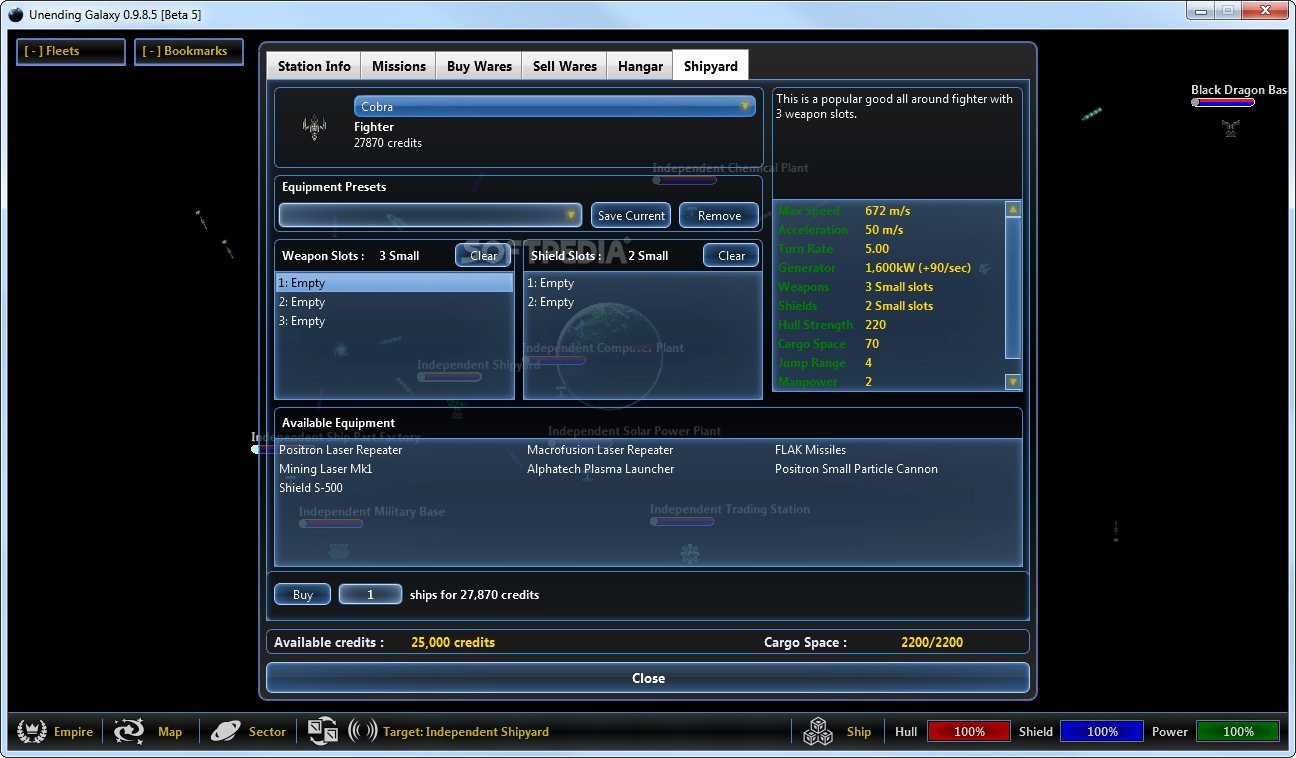Image resolution: width=1296 pixels, height=758 pixels.
Task: Click the Buy ships button
Action: 303,594
